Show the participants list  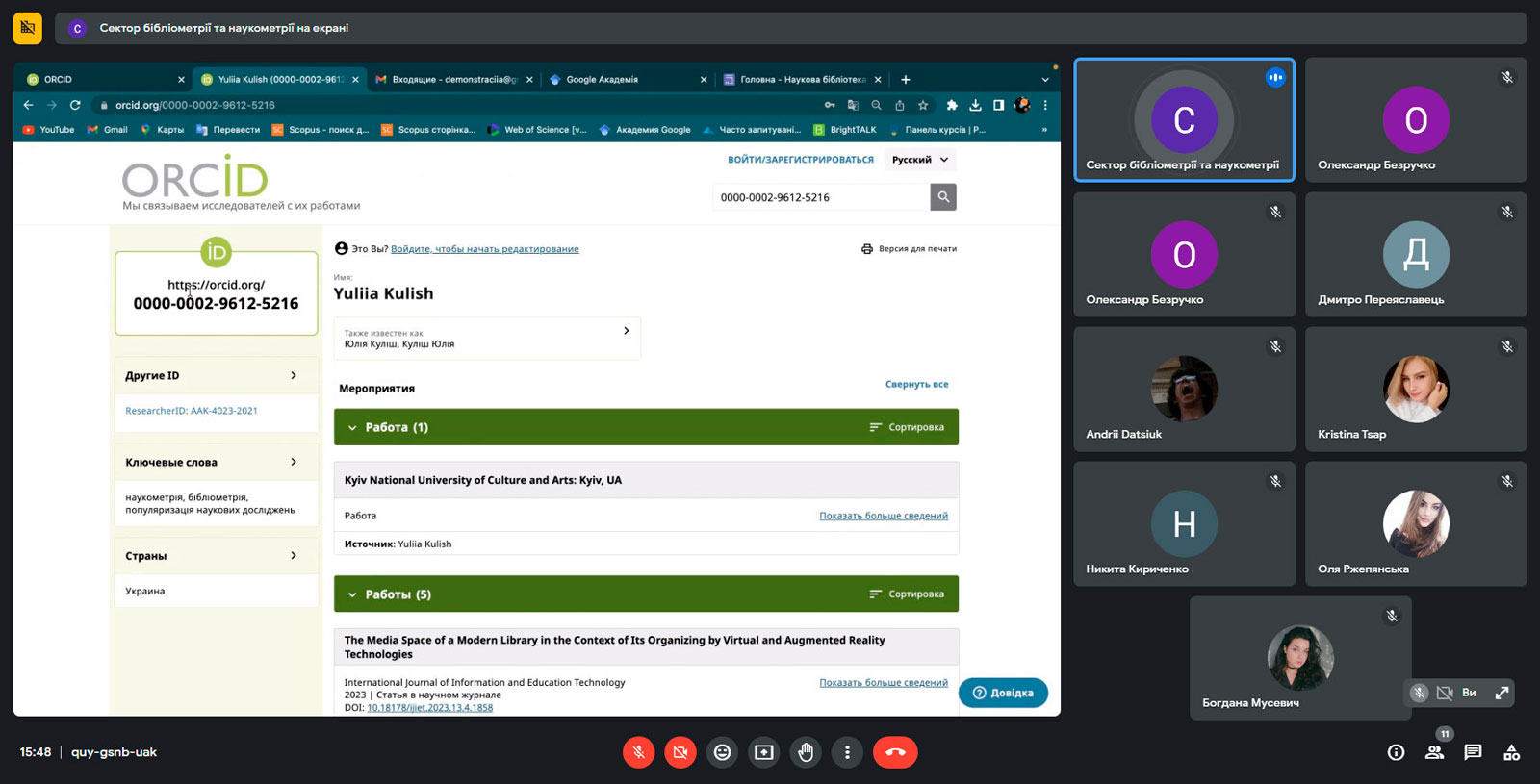[1434, 752]
